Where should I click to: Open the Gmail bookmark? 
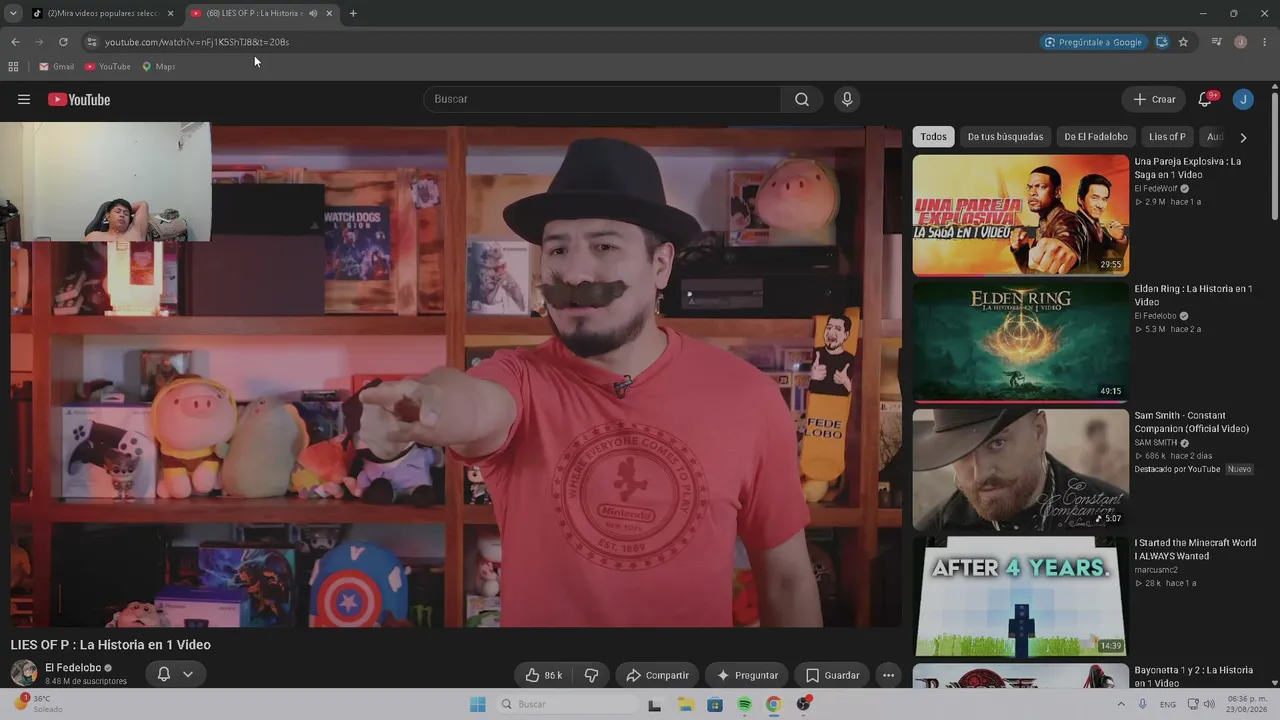[56, 66]
